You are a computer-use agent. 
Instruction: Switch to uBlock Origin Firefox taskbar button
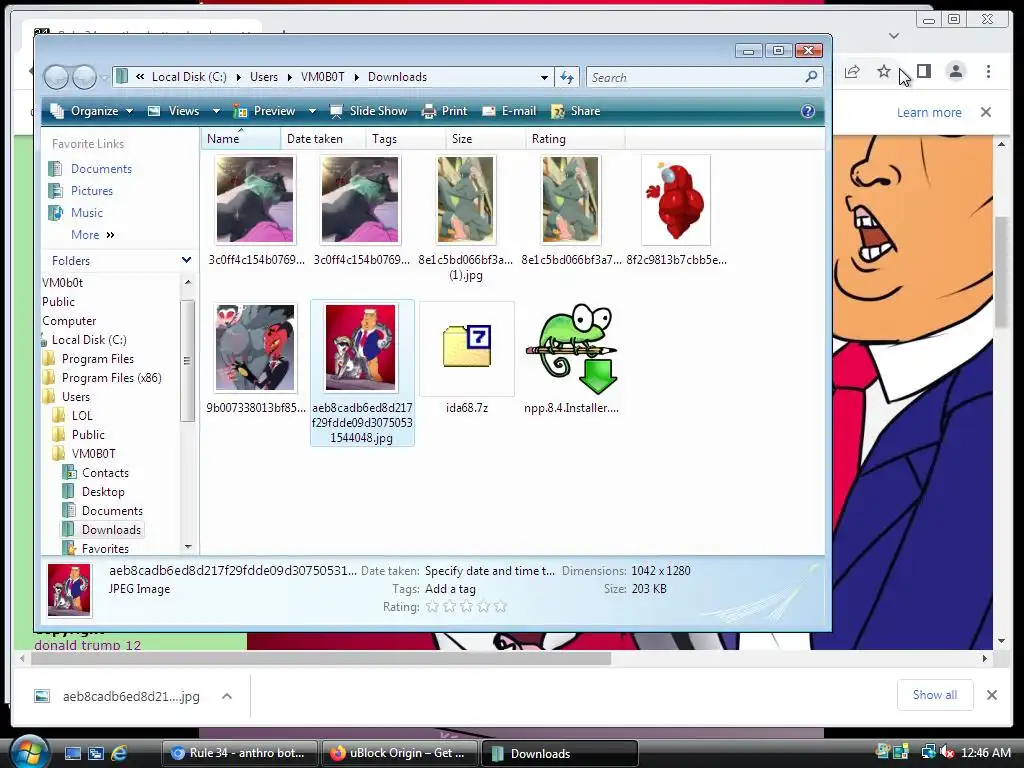[x=400, y=753]
